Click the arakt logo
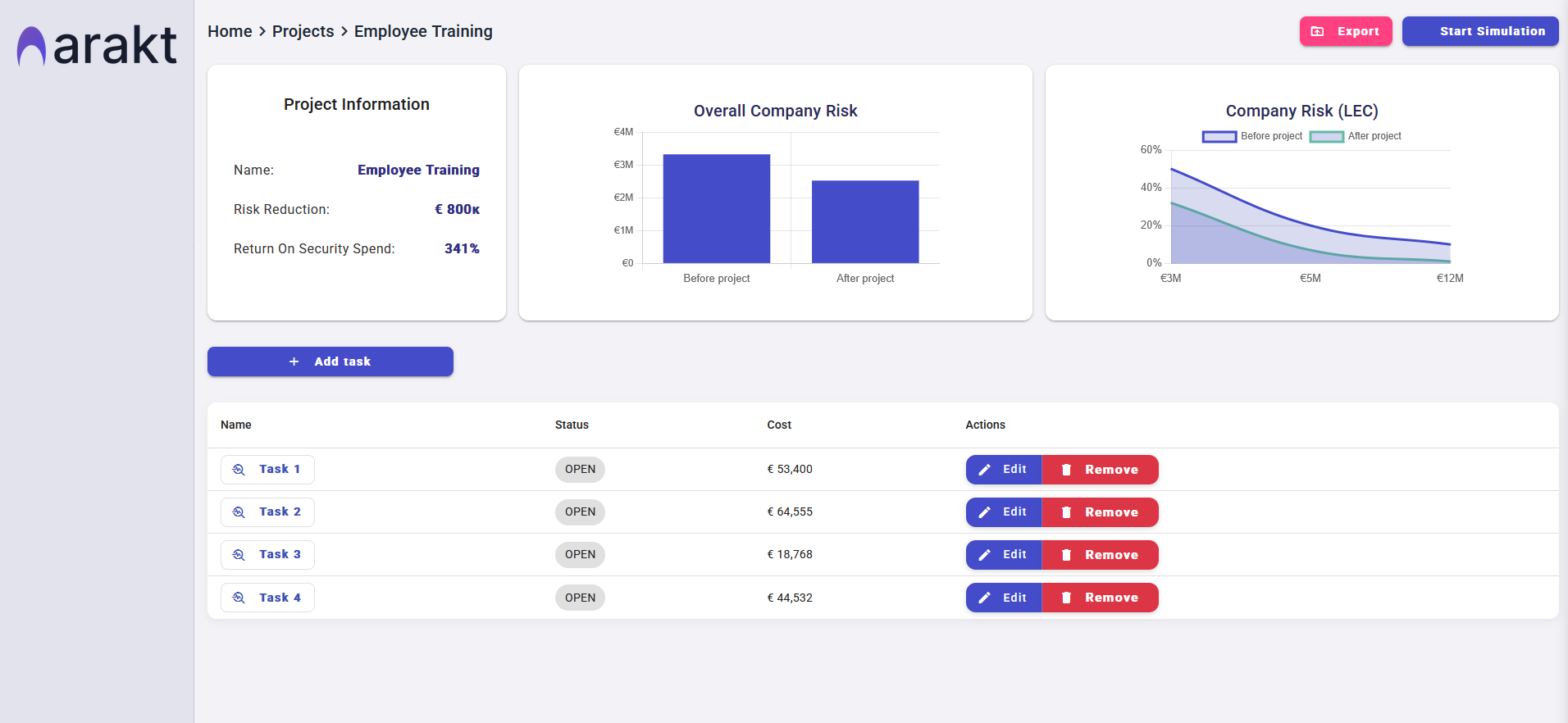 [97, 46]
